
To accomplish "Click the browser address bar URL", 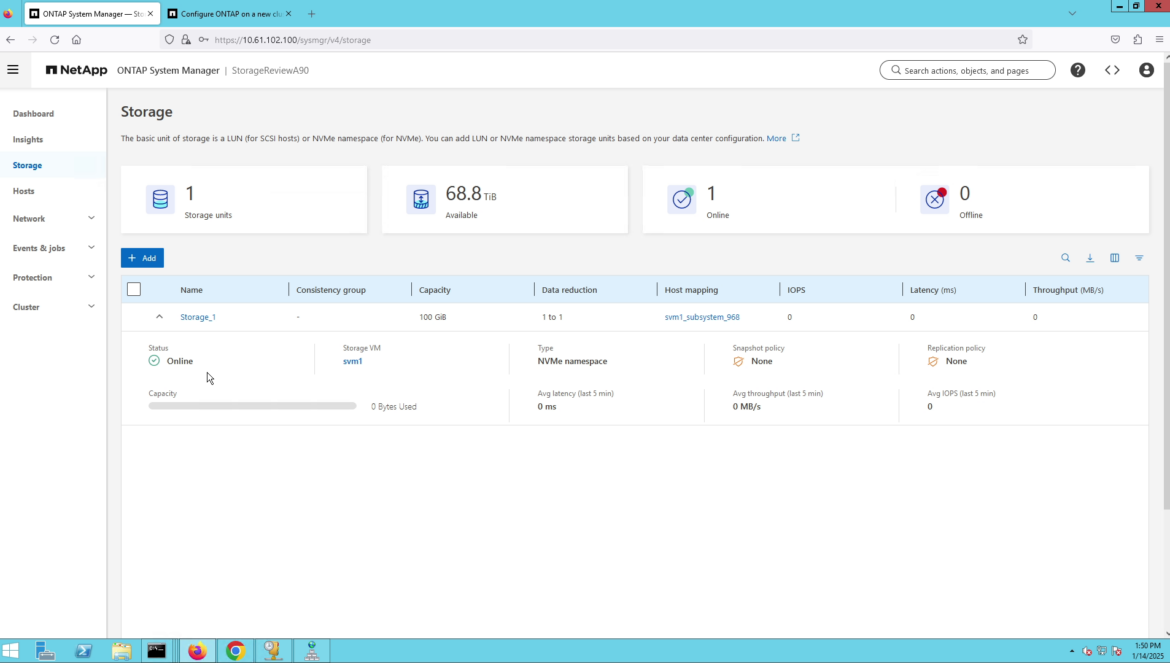I will pyautogui.click(x=292, y=40).
